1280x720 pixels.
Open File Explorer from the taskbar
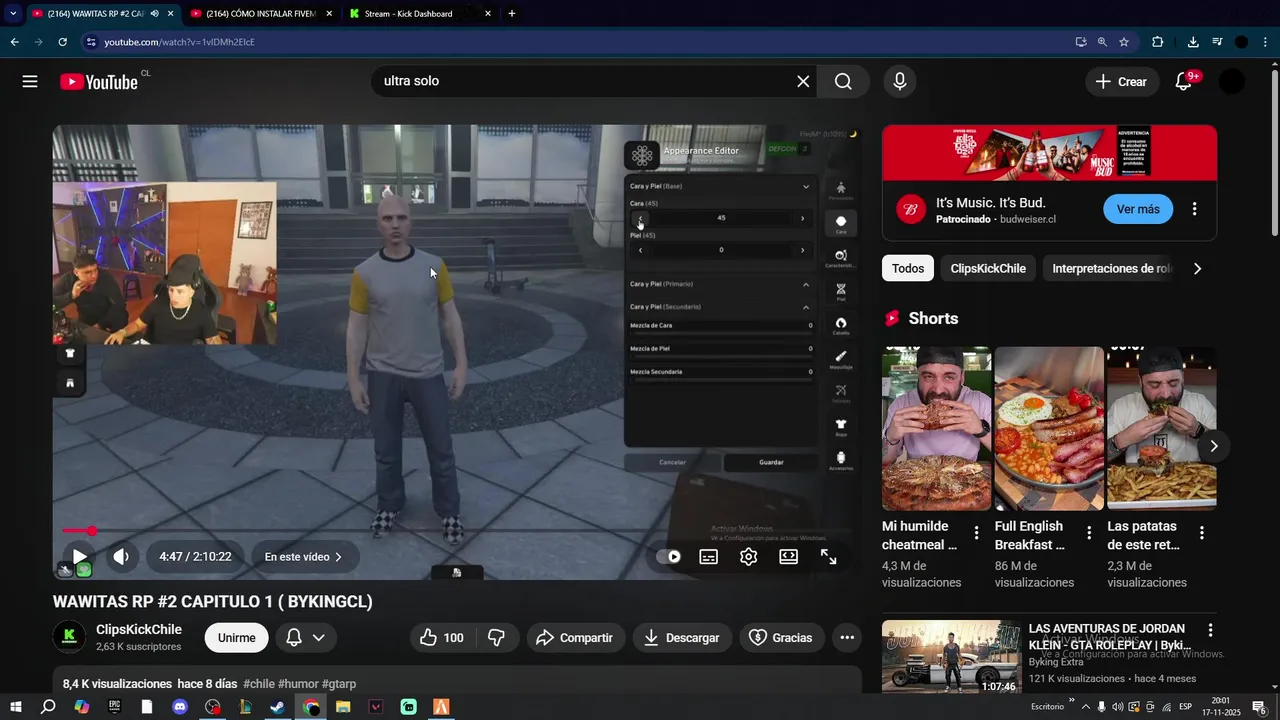[343, 707]
